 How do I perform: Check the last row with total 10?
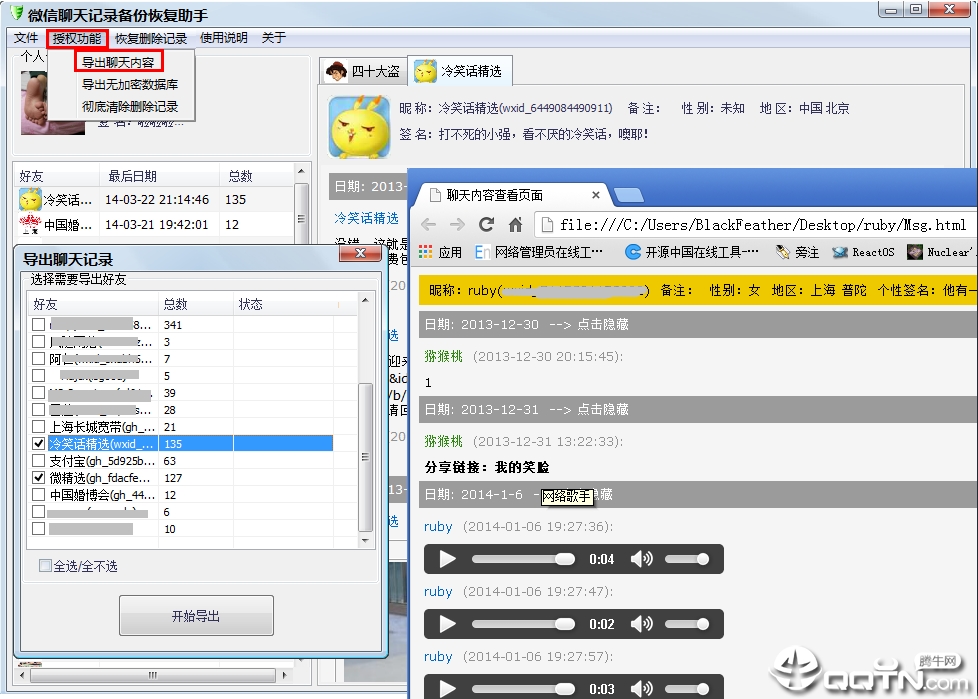pyautogui.click(x=39, y=529)
